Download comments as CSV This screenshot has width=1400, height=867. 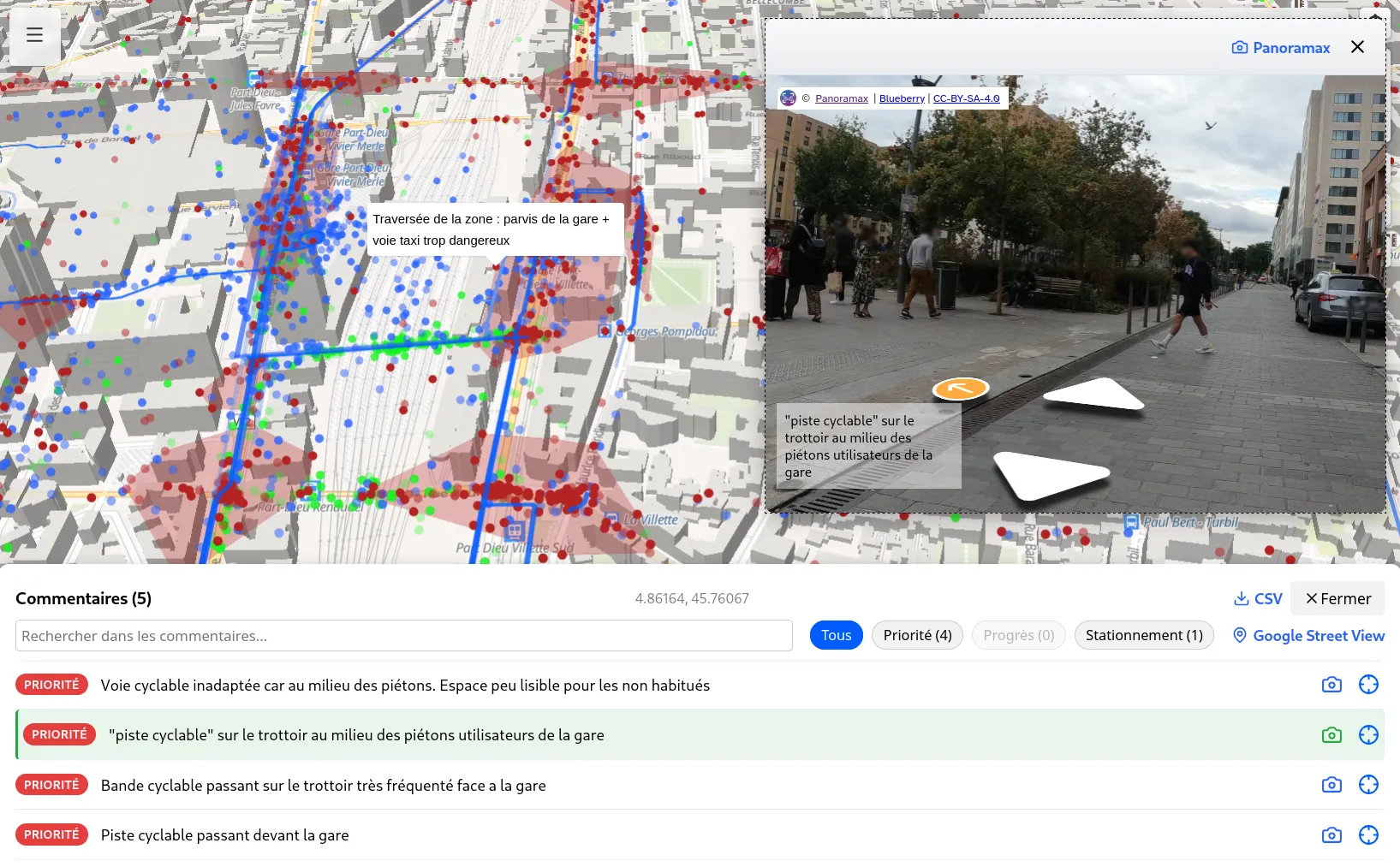point(1257,598)
